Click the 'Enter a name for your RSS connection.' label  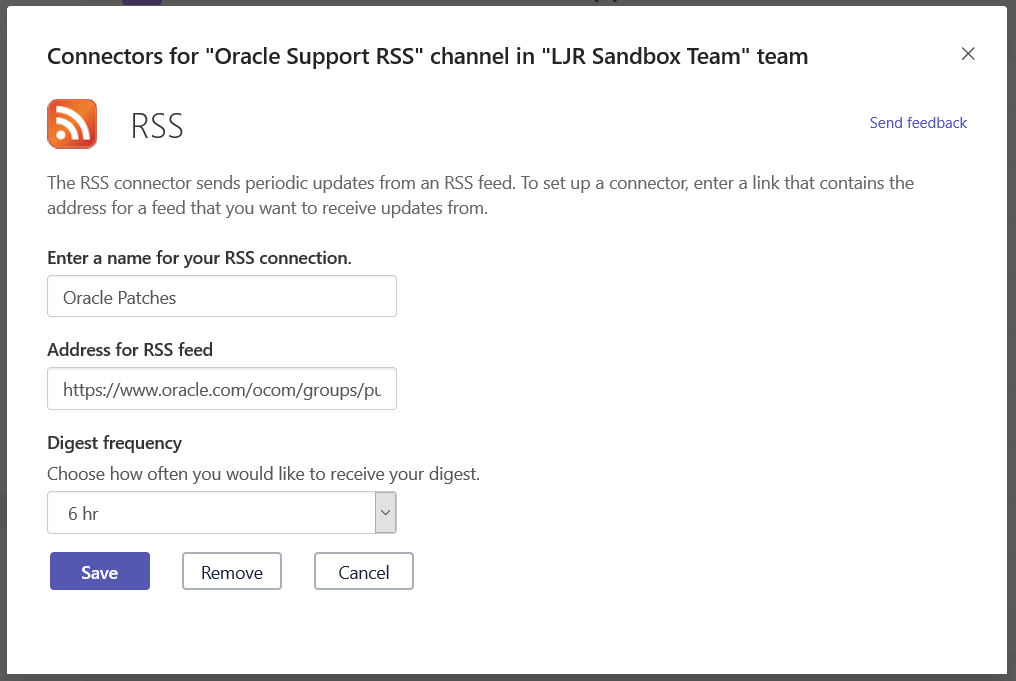199,258
